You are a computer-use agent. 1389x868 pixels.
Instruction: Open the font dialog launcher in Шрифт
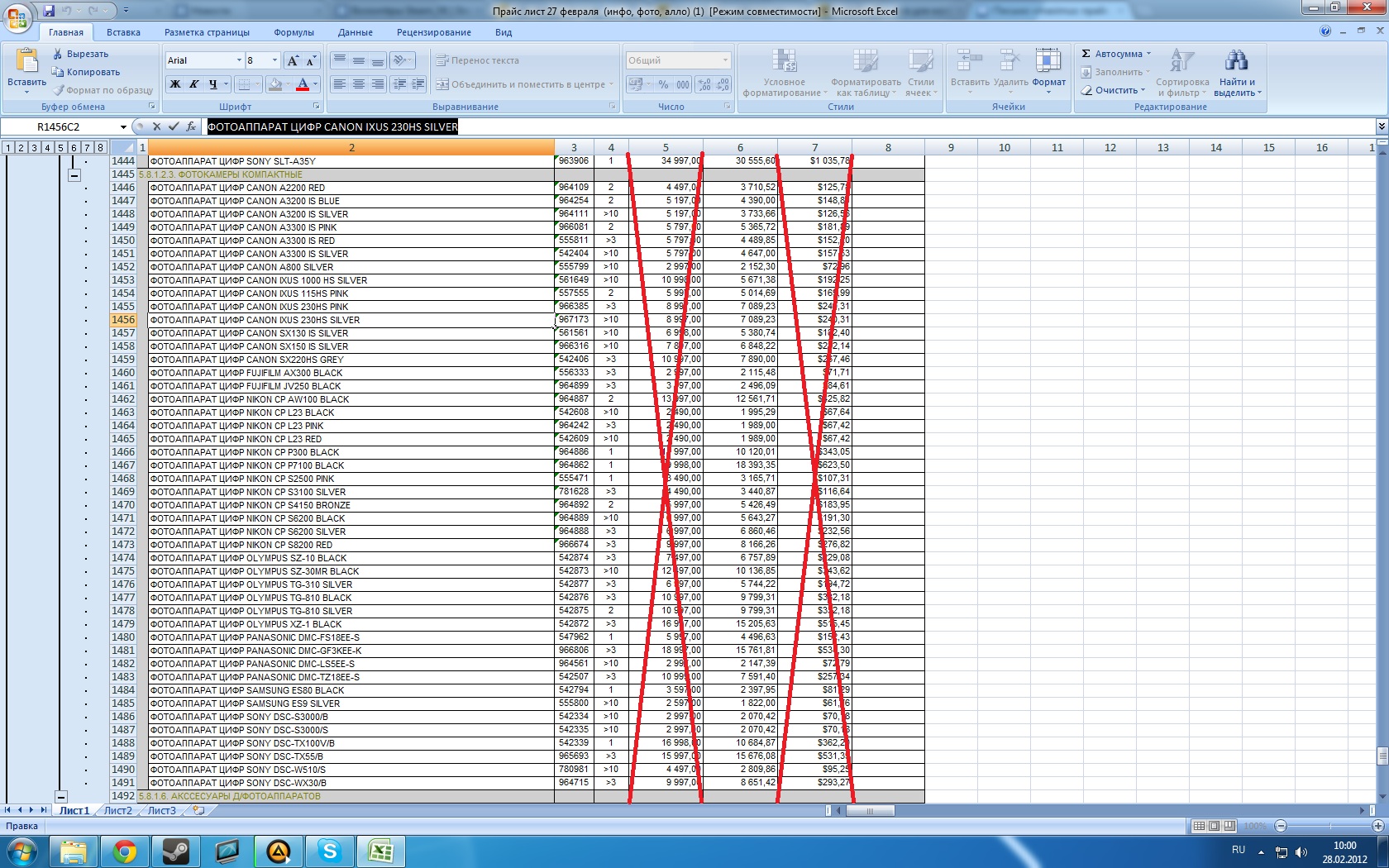[x=317, y=107]
